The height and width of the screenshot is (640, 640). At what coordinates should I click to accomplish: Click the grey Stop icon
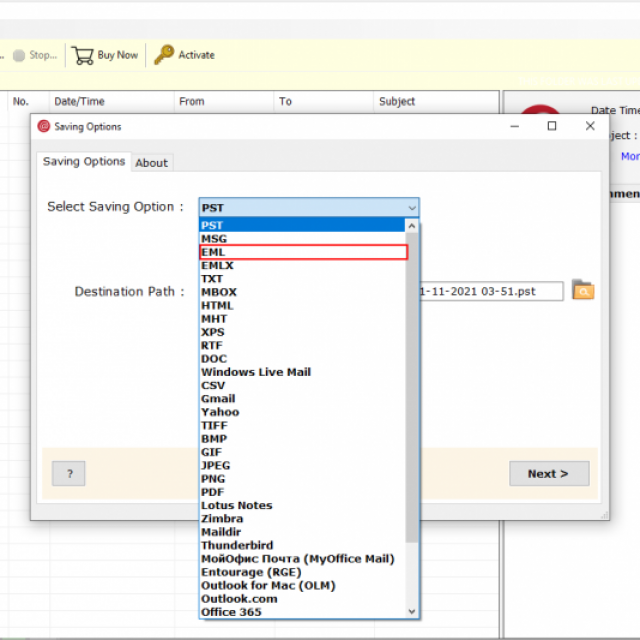coord(19,55)
